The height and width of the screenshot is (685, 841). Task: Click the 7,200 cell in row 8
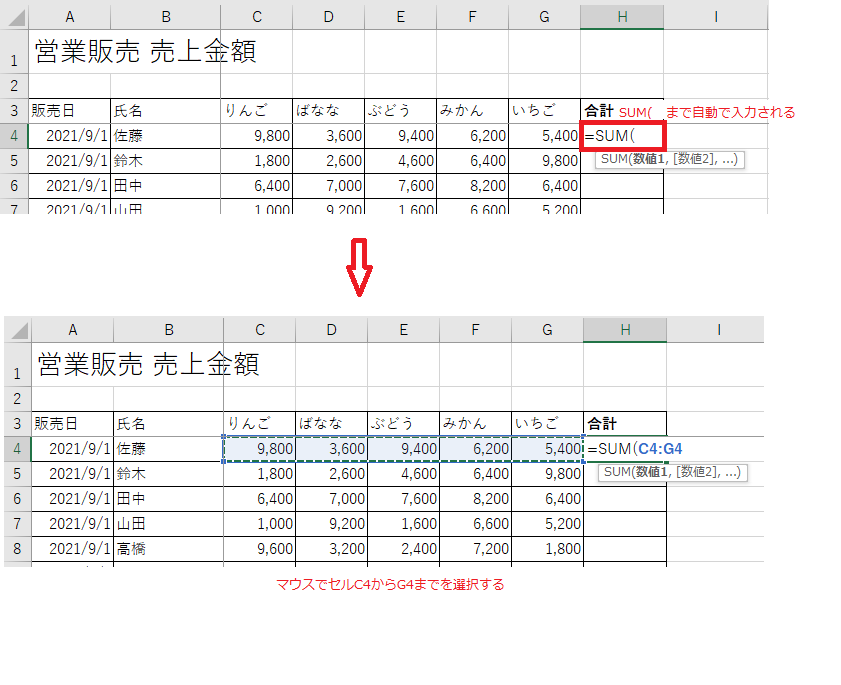pyautogui.click(x=475, y=549)
